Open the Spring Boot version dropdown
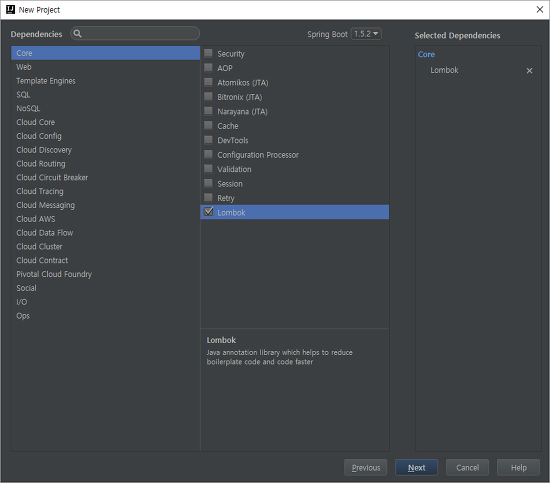Screen dimensions: 550x483 (366, 34)
